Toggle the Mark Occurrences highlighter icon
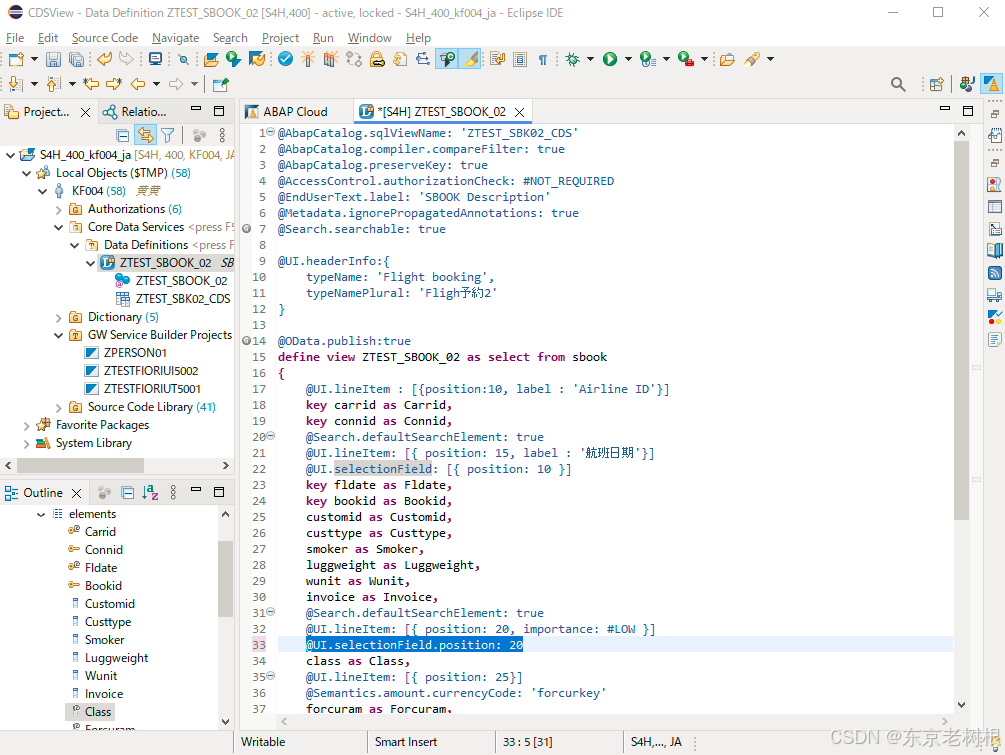 coord(470,60)
